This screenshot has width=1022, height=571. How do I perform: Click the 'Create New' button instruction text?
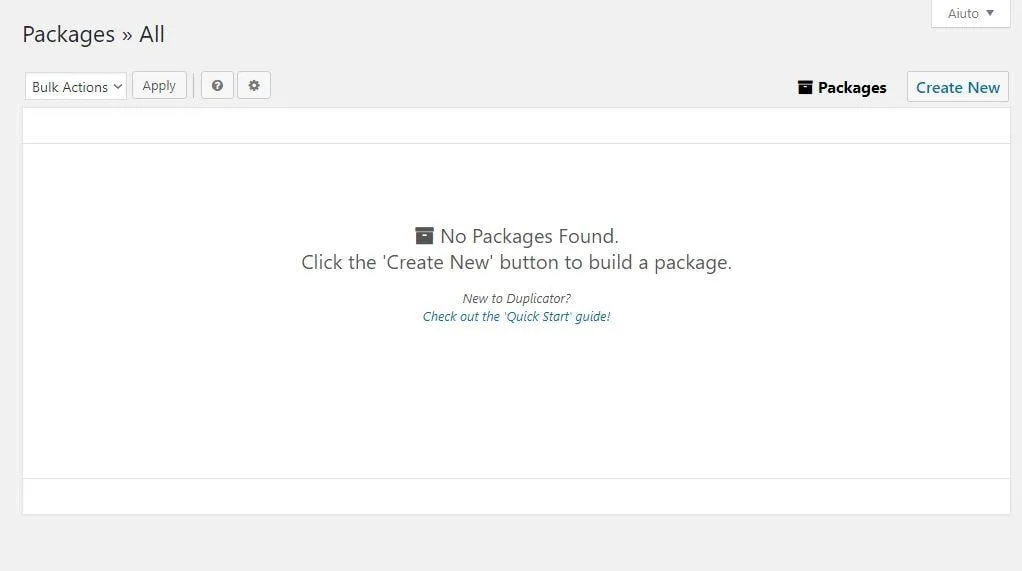coord(516,262)
